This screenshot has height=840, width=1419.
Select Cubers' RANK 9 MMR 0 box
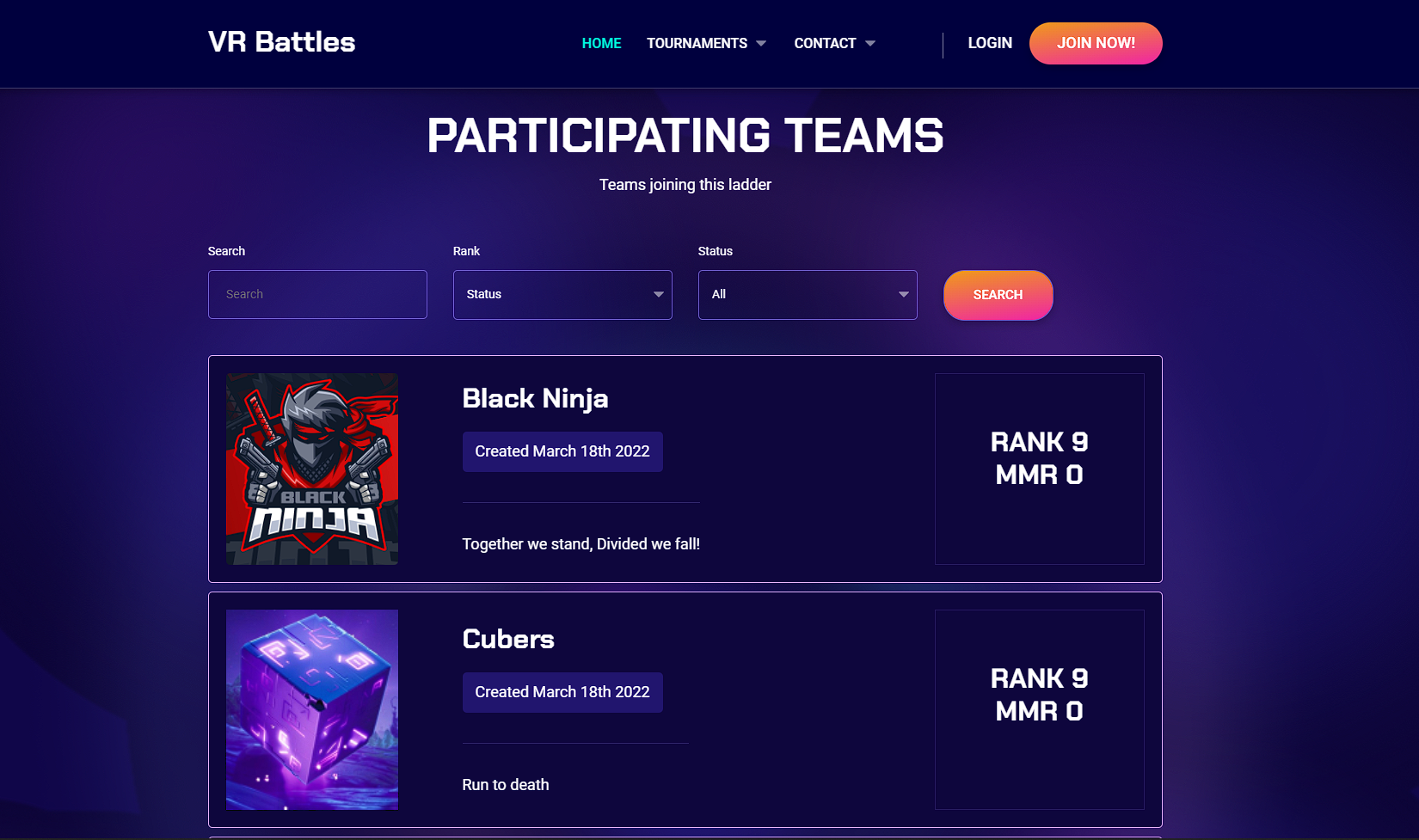point(1039,709)
